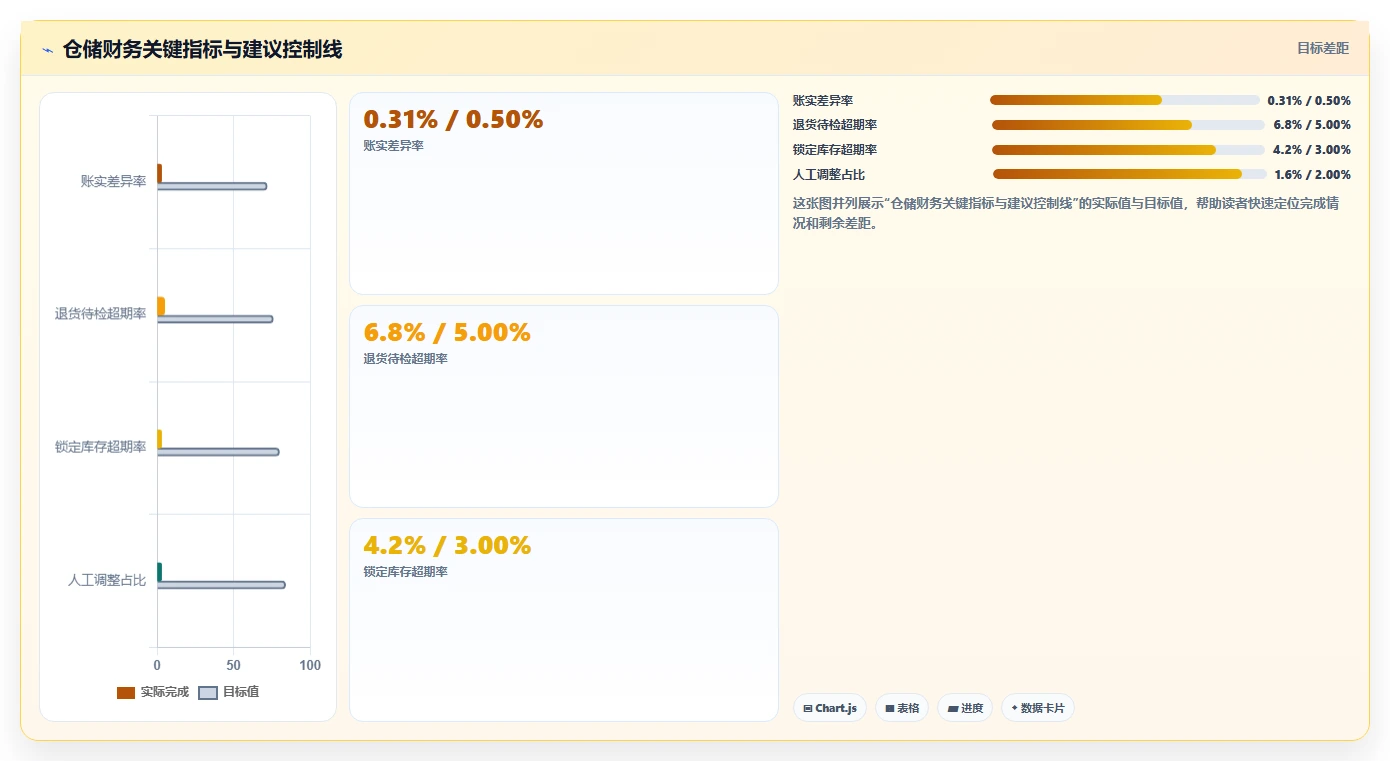Click the 锁定库存超期率 target bar in chart

(218, 452)
